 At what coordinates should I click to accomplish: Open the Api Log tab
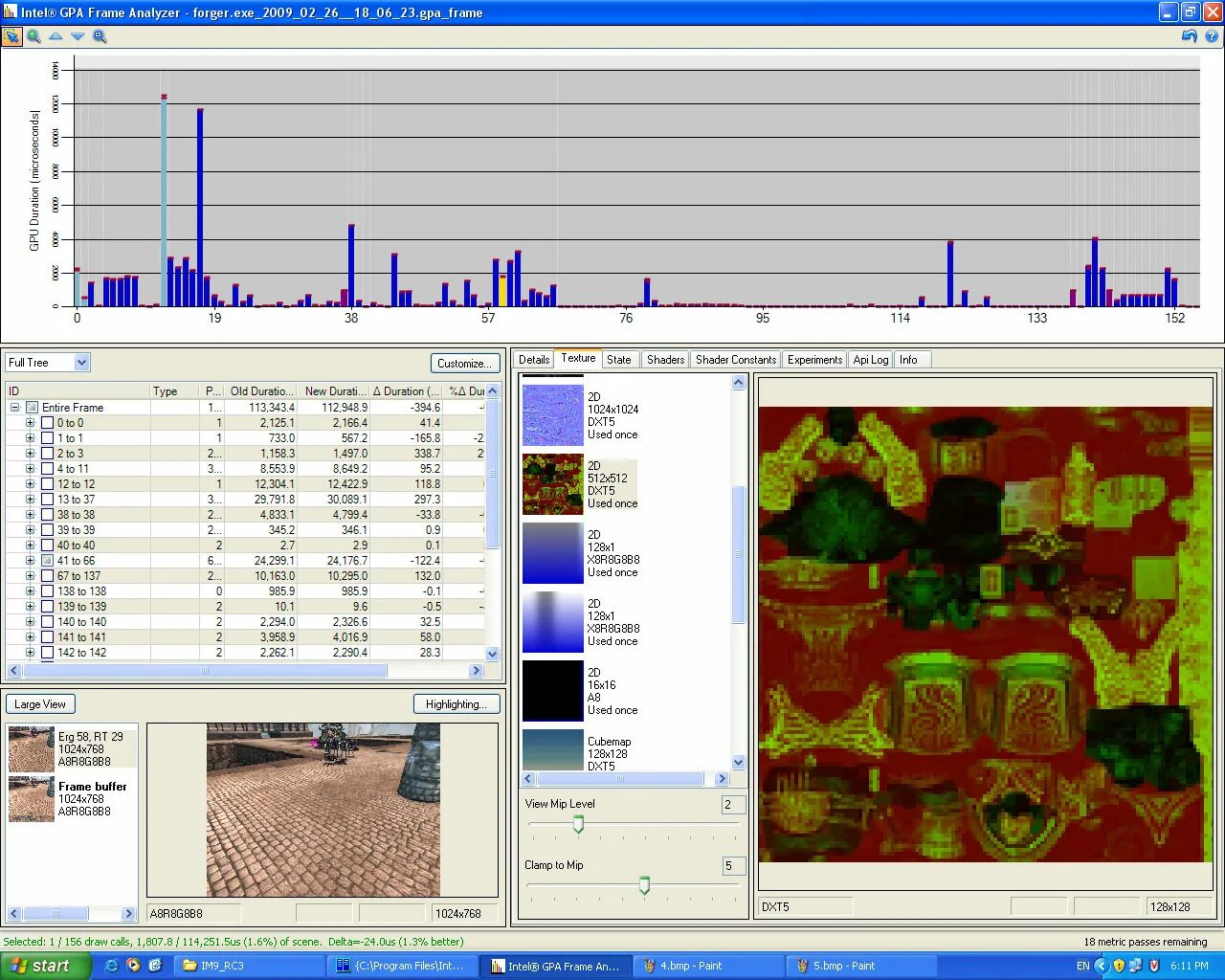pos(870,360)
